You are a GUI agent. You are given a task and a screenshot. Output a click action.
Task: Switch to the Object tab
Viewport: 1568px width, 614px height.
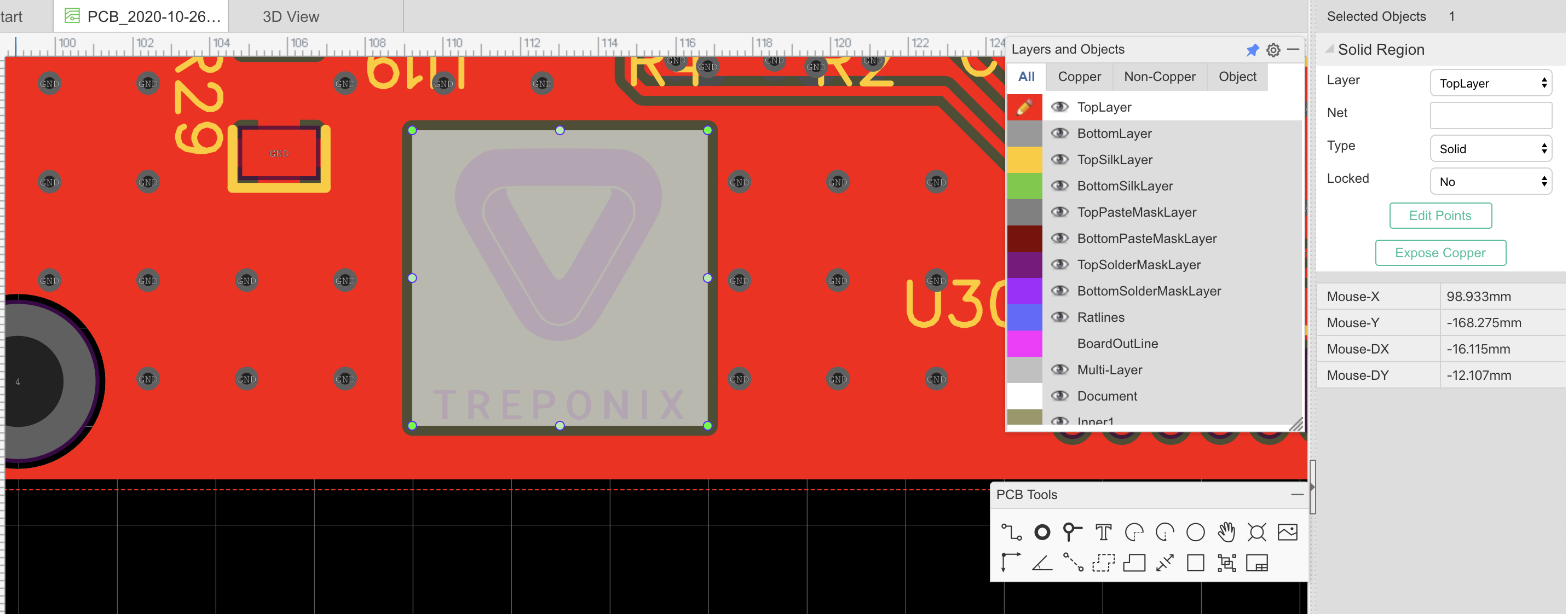1237,77
